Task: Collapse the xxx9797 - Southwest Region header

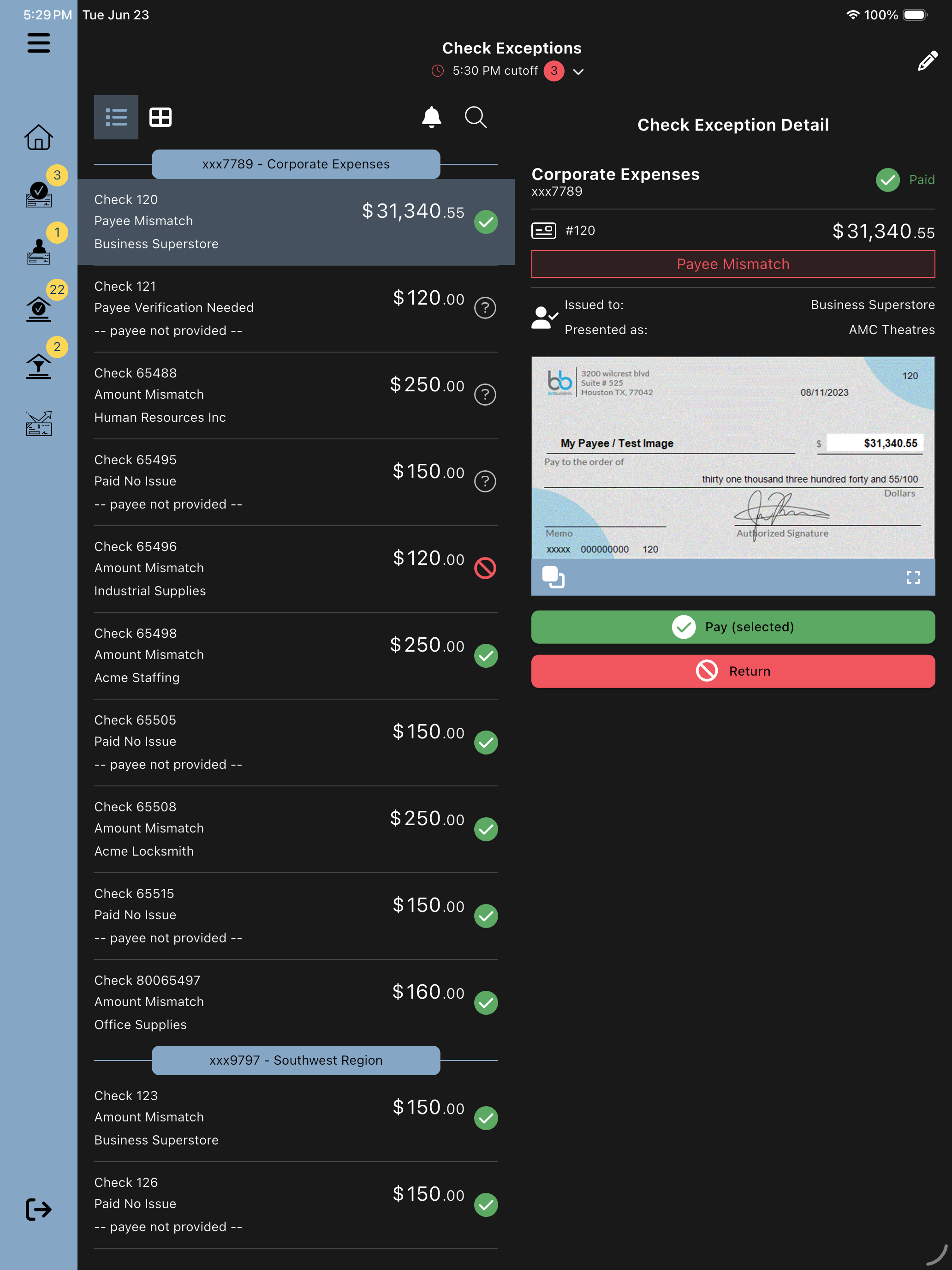Action: coord(296,1060)
